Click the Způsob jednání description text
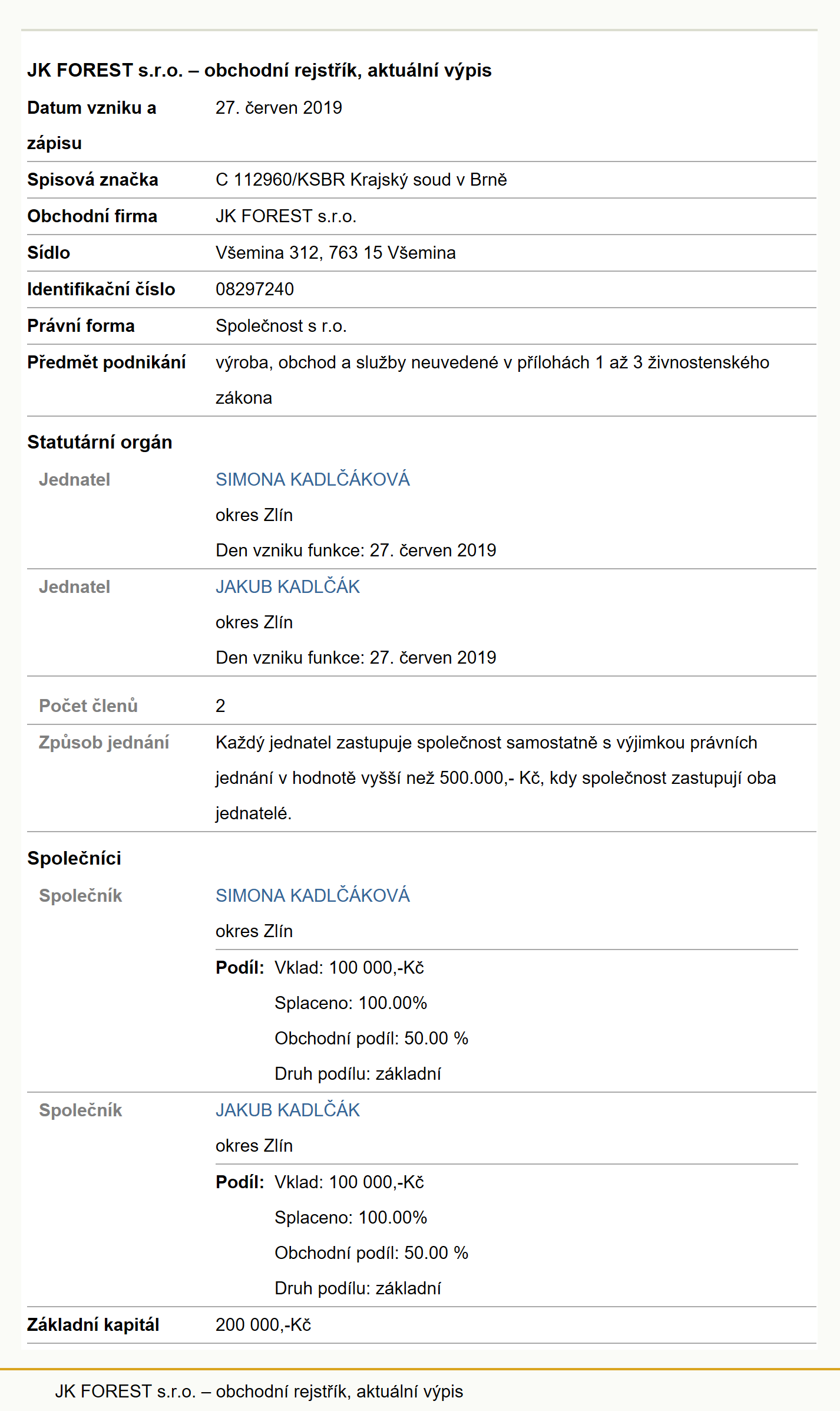 point(495,778)
